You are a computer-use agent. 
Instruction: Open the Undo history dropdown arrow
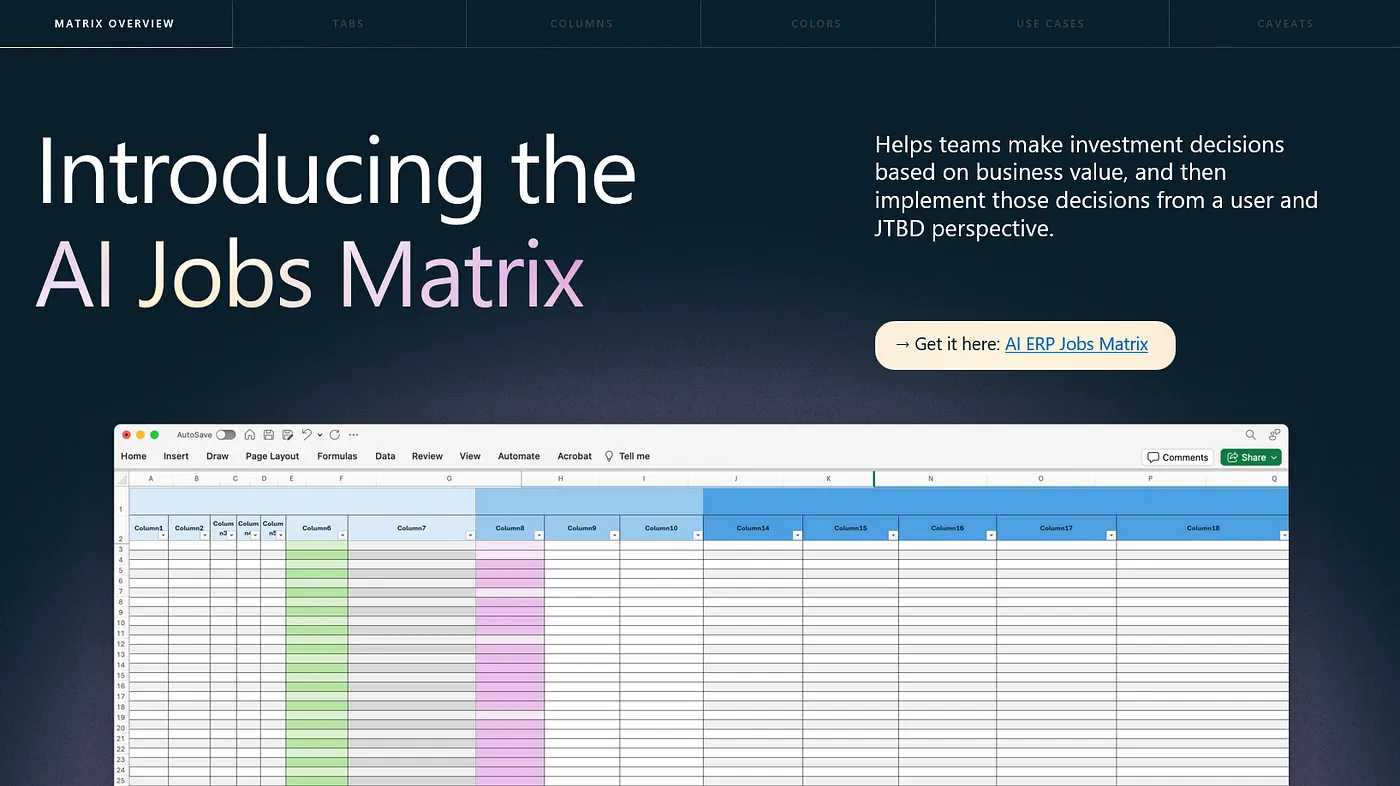[320, 435]
